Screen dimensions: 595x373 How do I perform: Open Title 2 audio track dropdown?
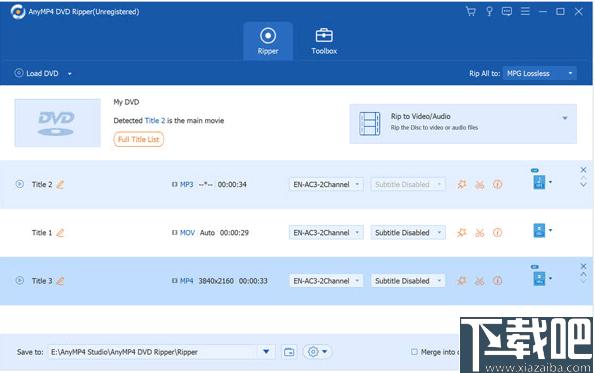326,184
